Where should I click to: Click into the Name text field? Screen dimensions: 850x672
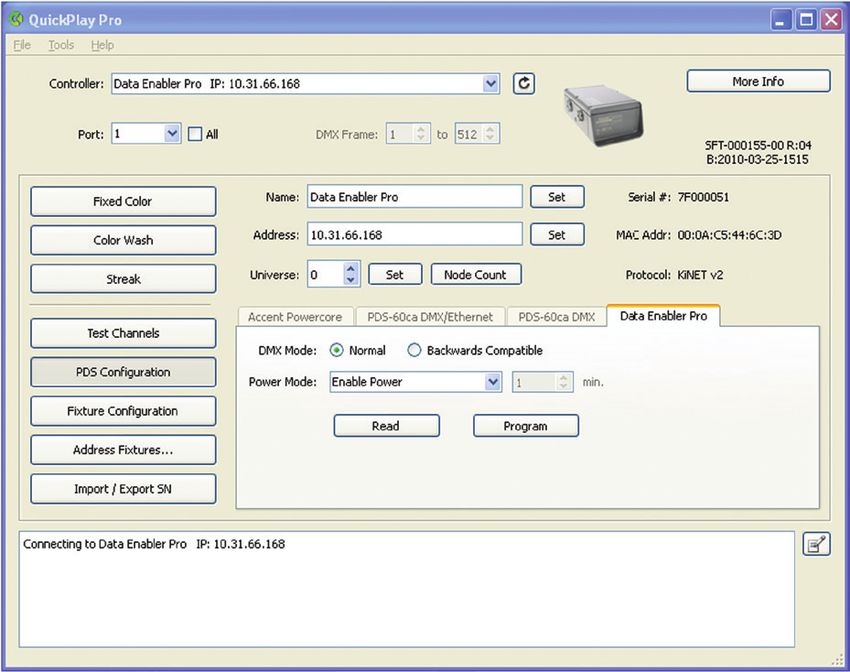[415, 197]
